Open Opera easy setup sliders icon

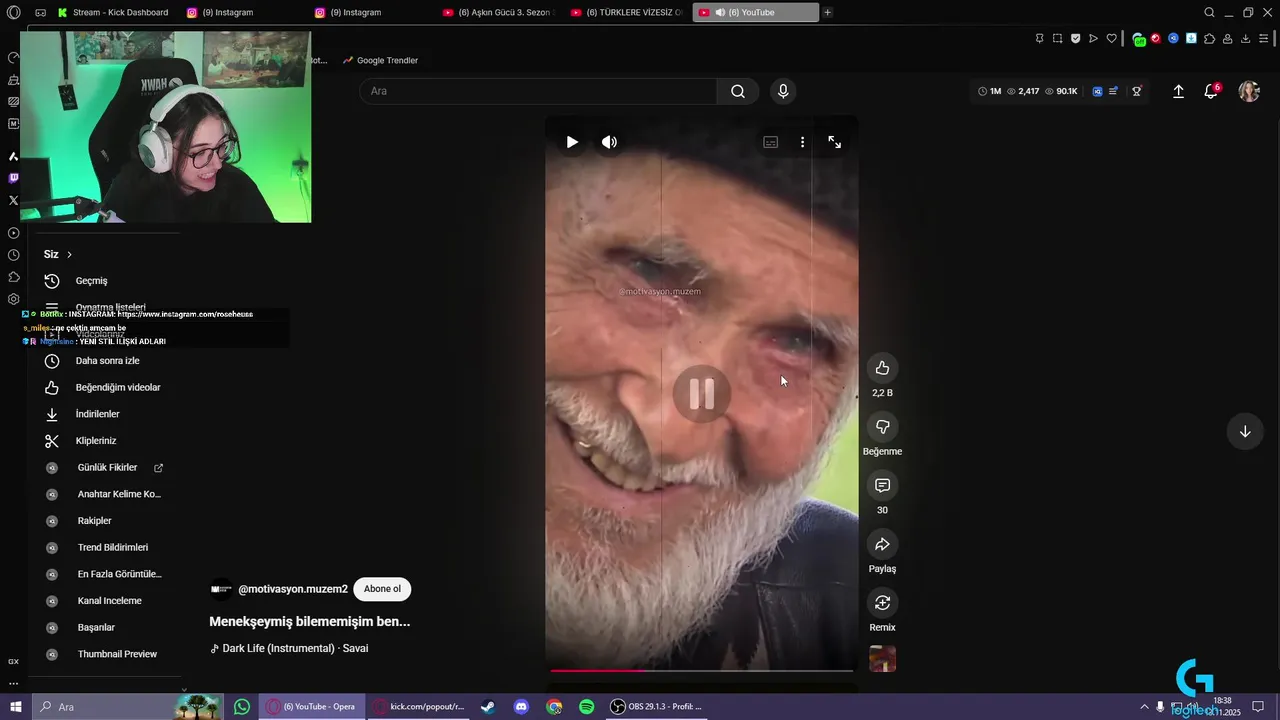[x=1264, y=38]
